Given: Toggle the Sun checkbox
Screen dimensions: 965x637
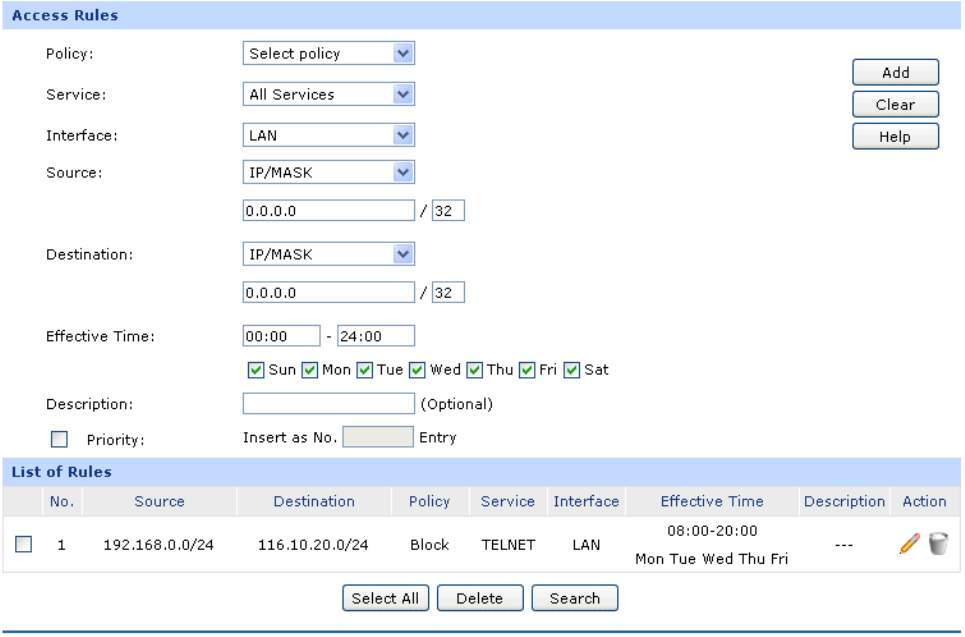Looking at the screenshot, I should pyautogui.click(x=256, y=371).
